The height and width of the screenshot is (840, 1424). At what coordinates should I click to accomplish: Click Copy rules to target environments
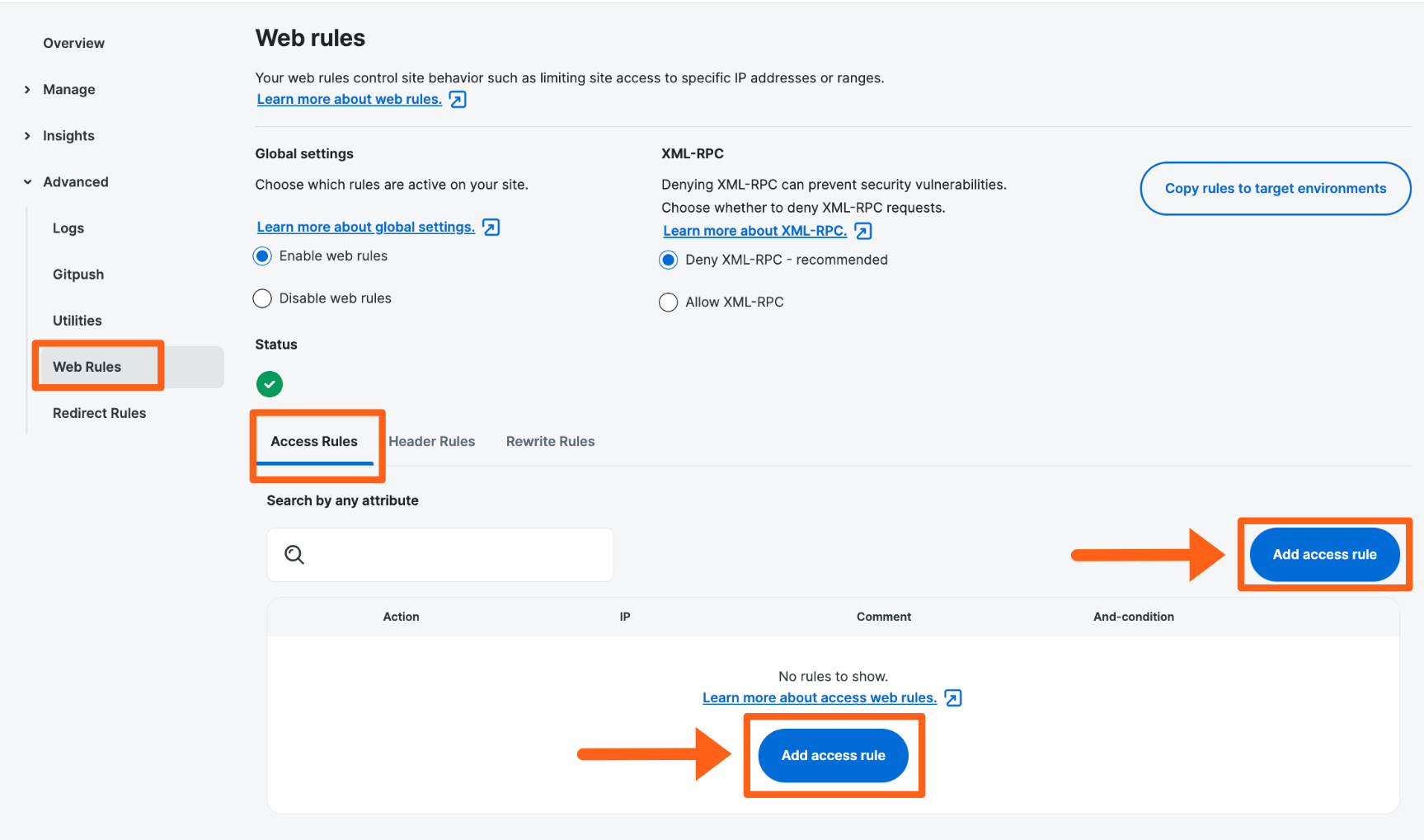coord(1275,188)
